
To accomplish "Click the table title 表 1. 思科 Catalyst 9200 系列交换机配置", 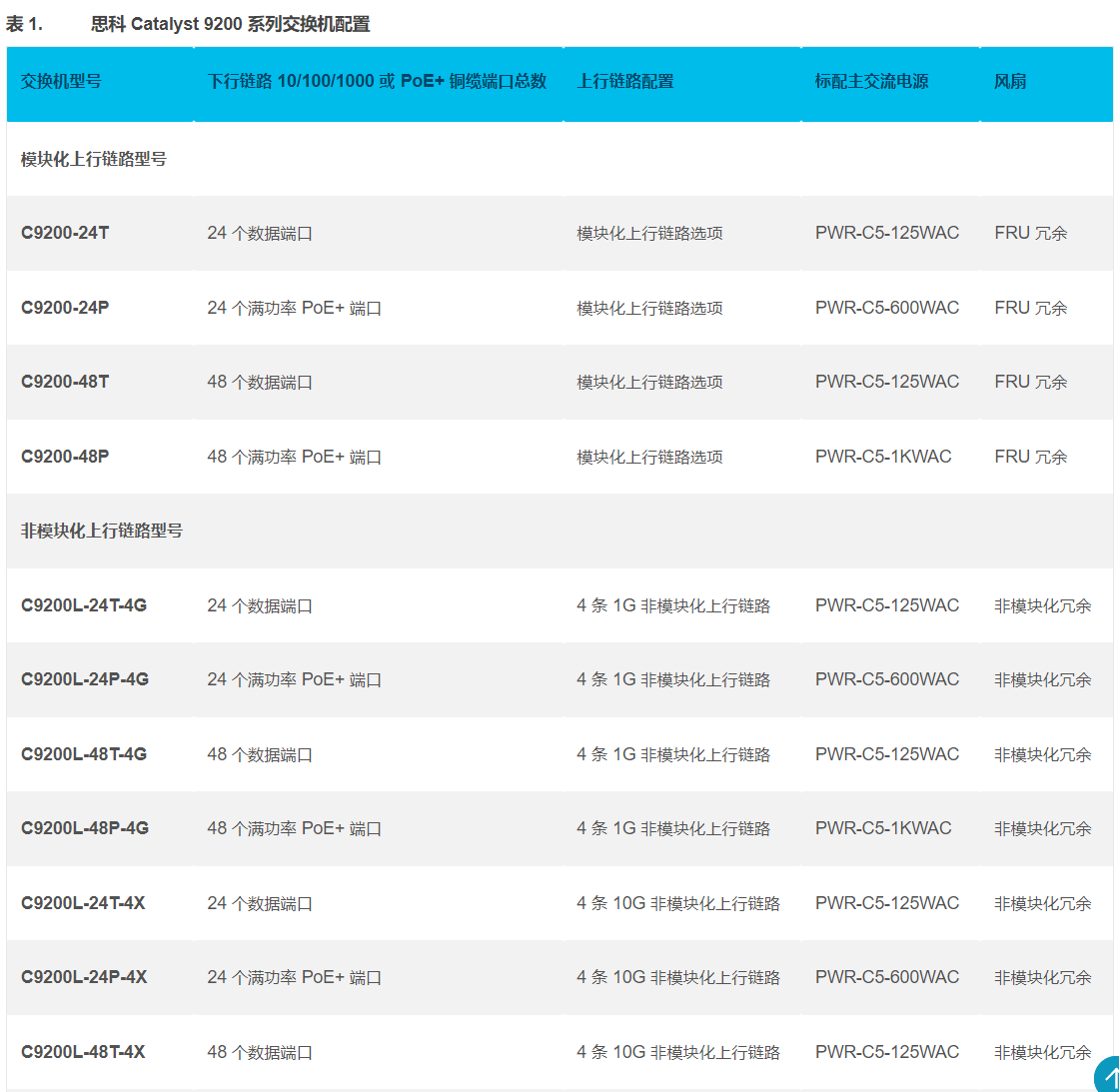I will 188,24.
